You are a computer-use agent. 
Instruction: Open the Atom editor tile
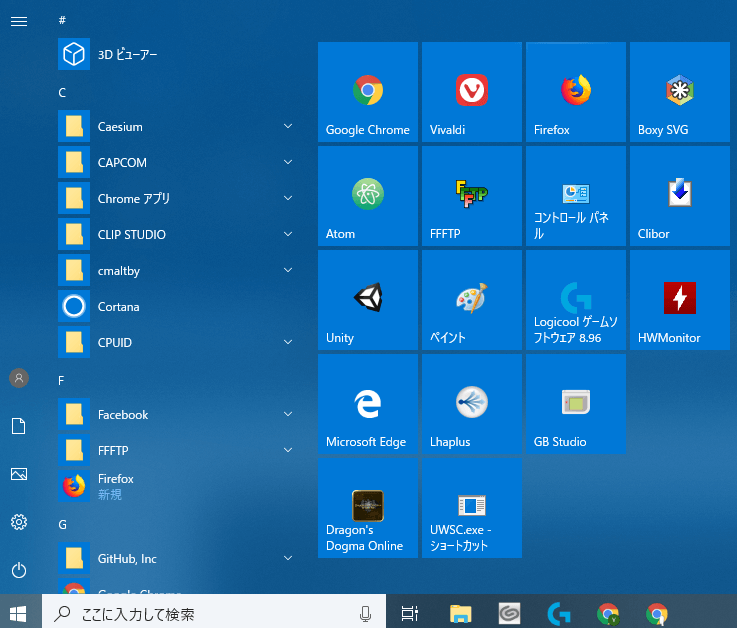pyautogui.click(x=368, y=196)
